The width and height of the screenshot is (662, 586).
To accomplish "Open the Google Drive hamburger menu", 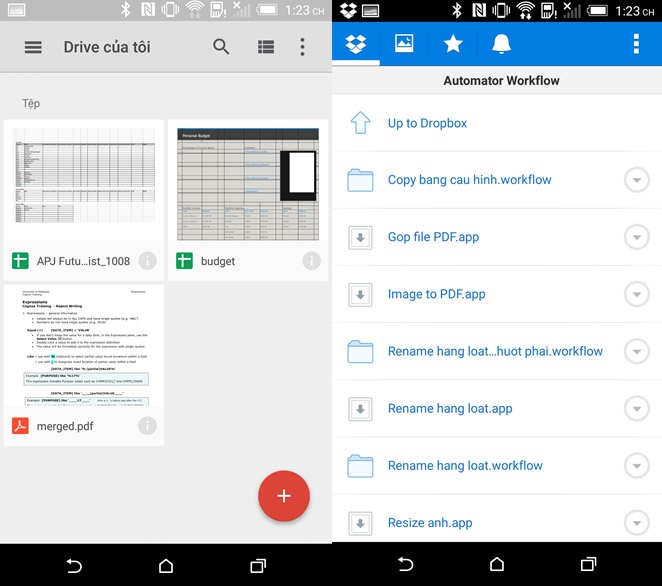I will [x=33, y=47].
